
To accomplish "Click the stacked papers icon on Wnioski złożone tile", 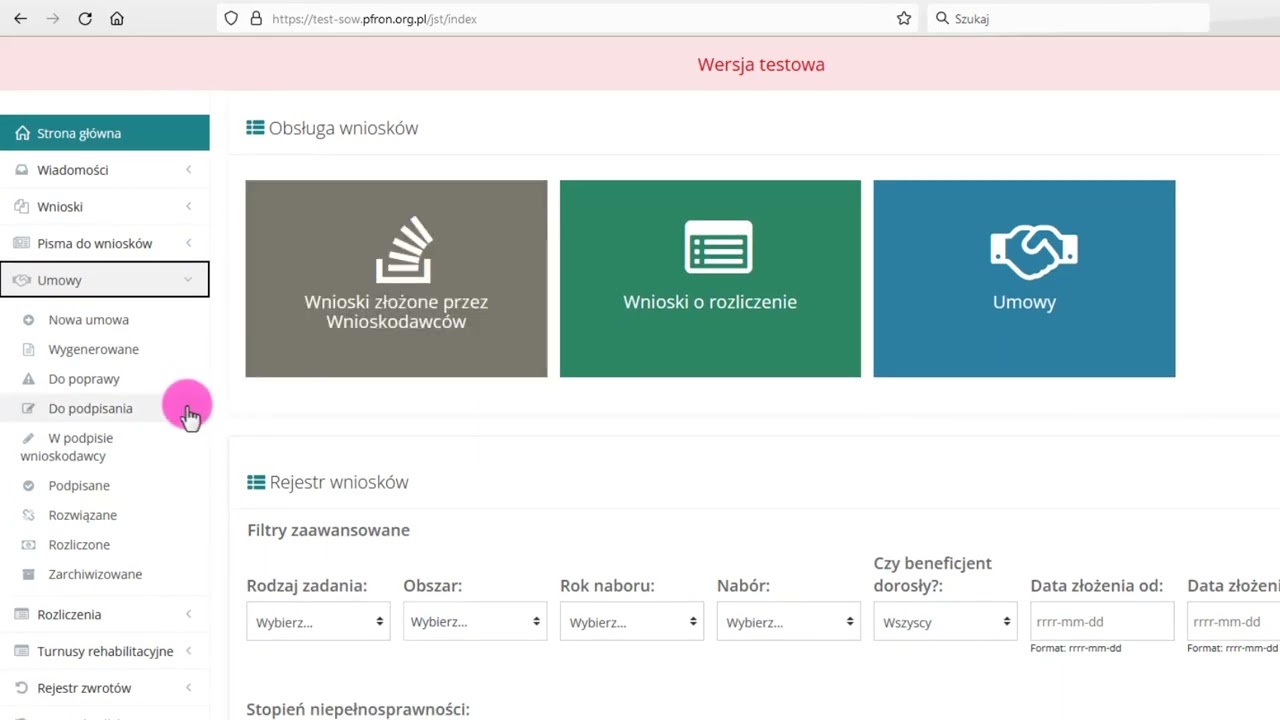I will click(x=404, y=251).
